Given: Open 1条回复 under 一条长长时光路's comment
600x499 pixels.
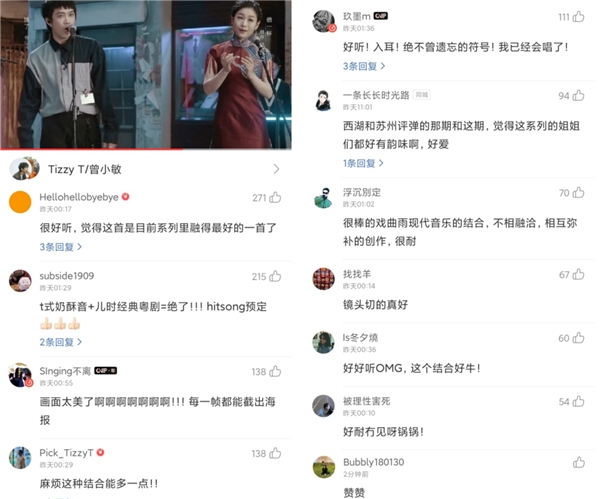Looking at the screenshot, I should click(363, 163).
